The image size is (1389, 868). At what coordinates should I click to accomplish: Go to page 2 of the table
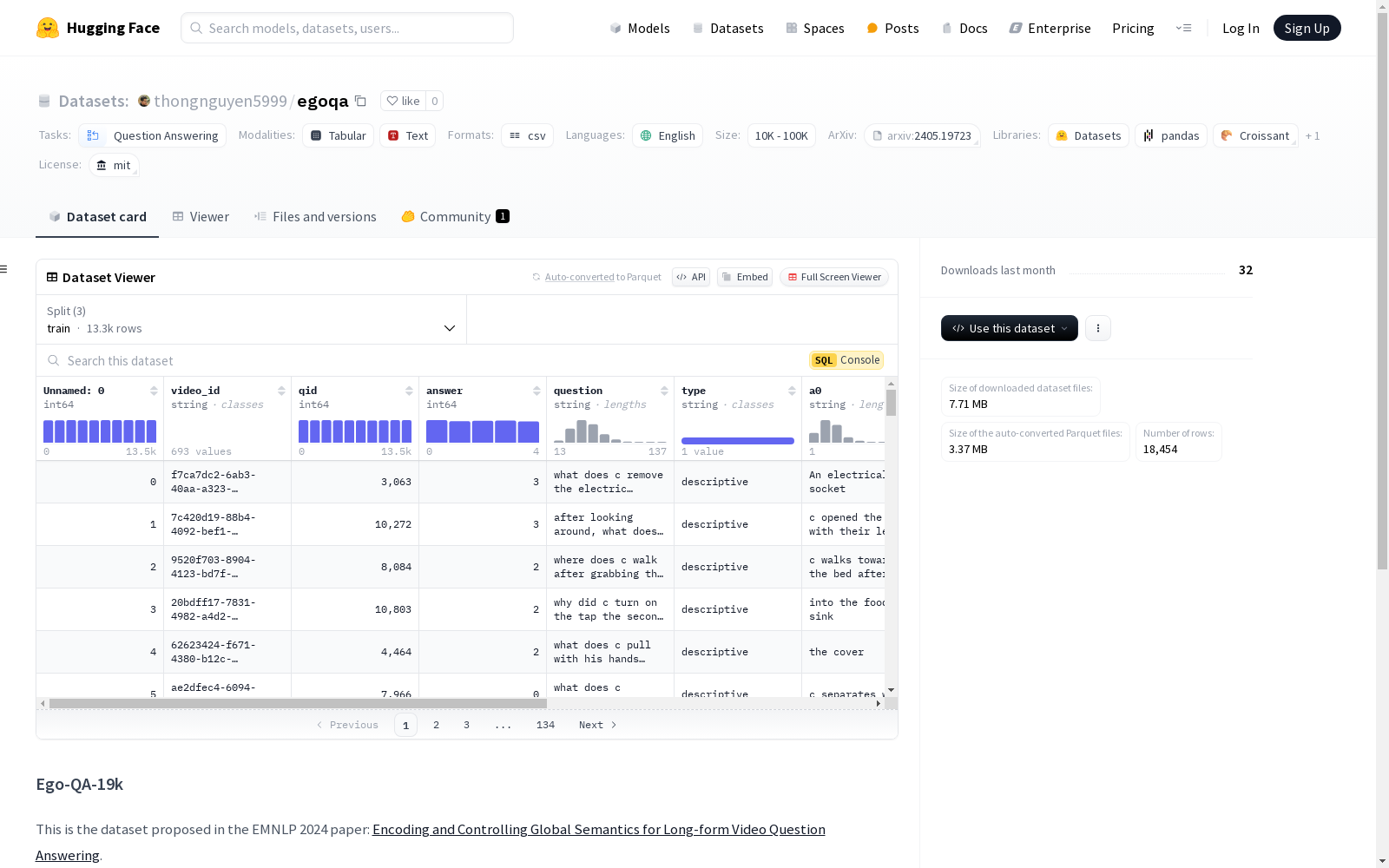click(436, 725)
